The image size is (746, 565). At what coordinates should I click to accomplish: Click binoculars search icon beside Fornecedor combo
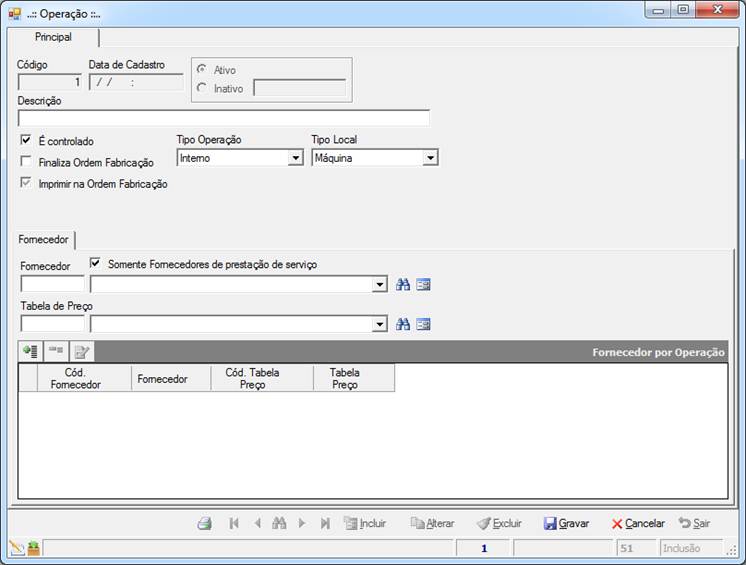[x=403, y=285]
